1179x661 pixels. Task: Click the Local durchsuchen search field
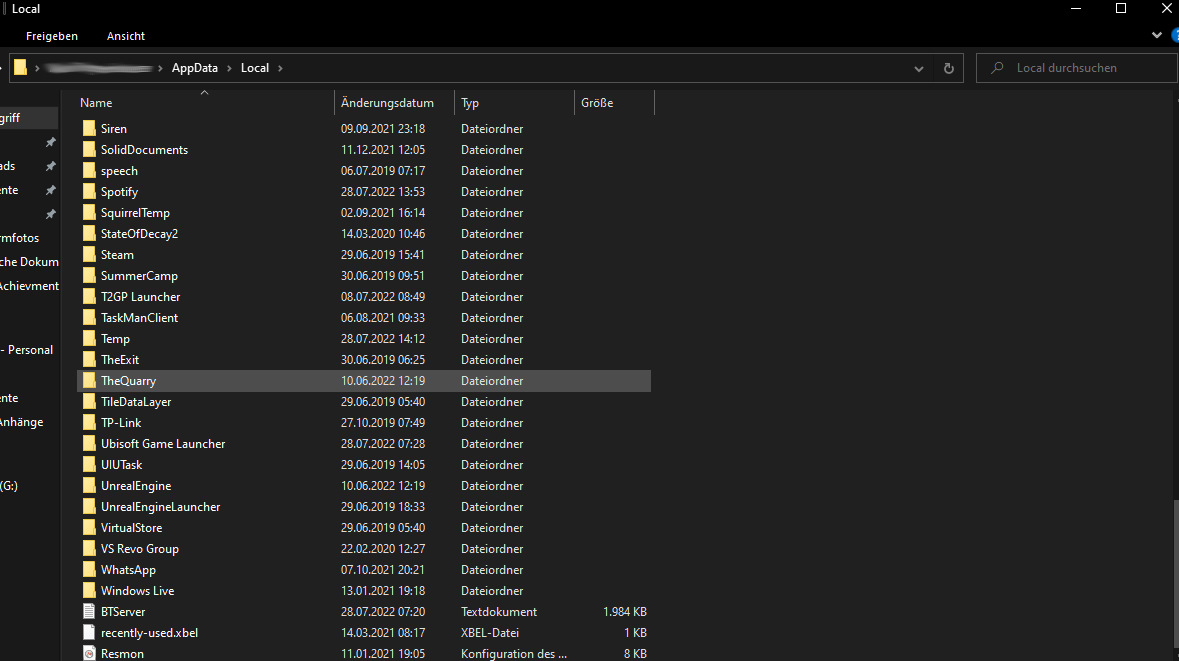click(x=1076, y=68)
